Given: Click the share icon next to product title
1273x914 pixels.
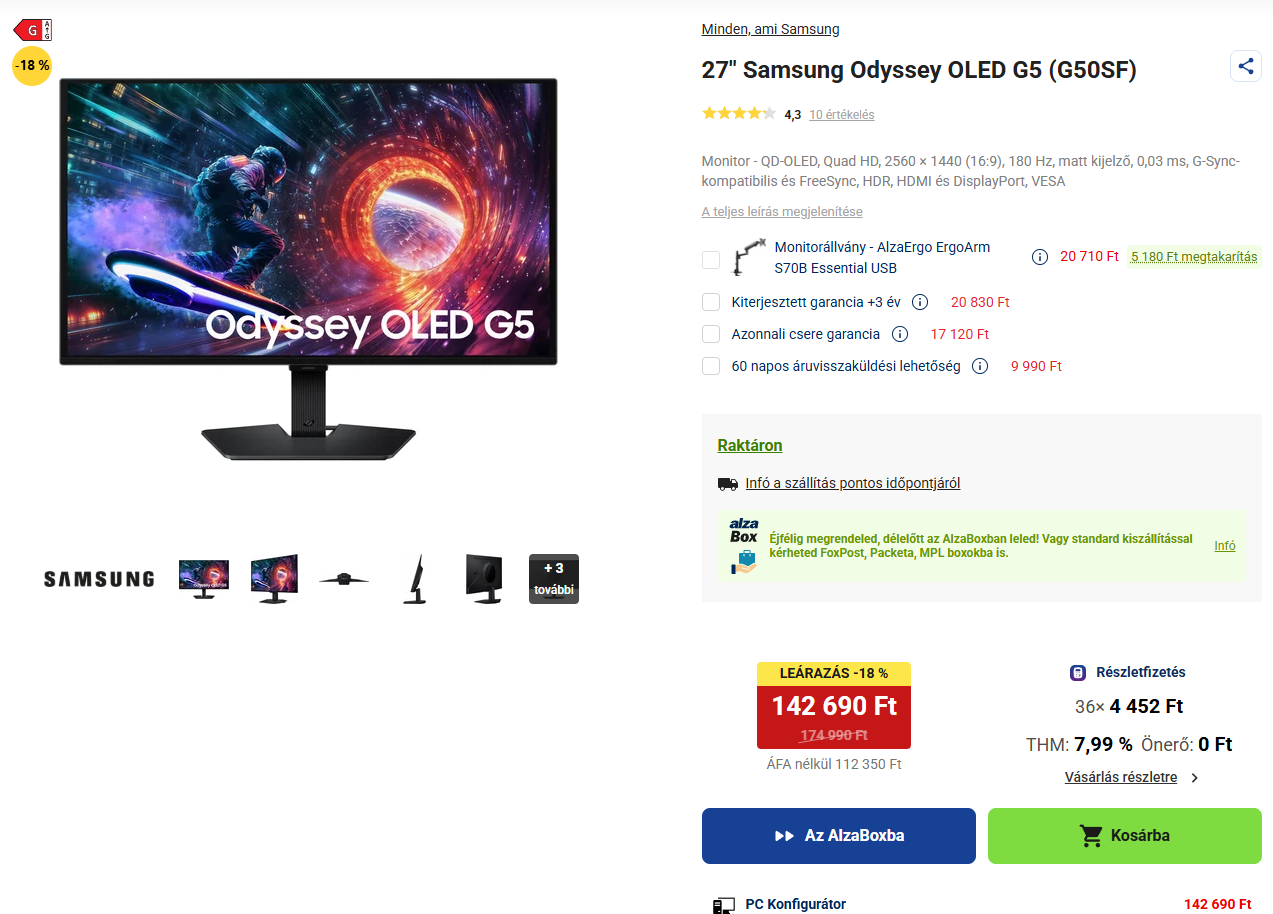Looking at the screenshot, I should pyautogui.click(x=1245, y=67).
